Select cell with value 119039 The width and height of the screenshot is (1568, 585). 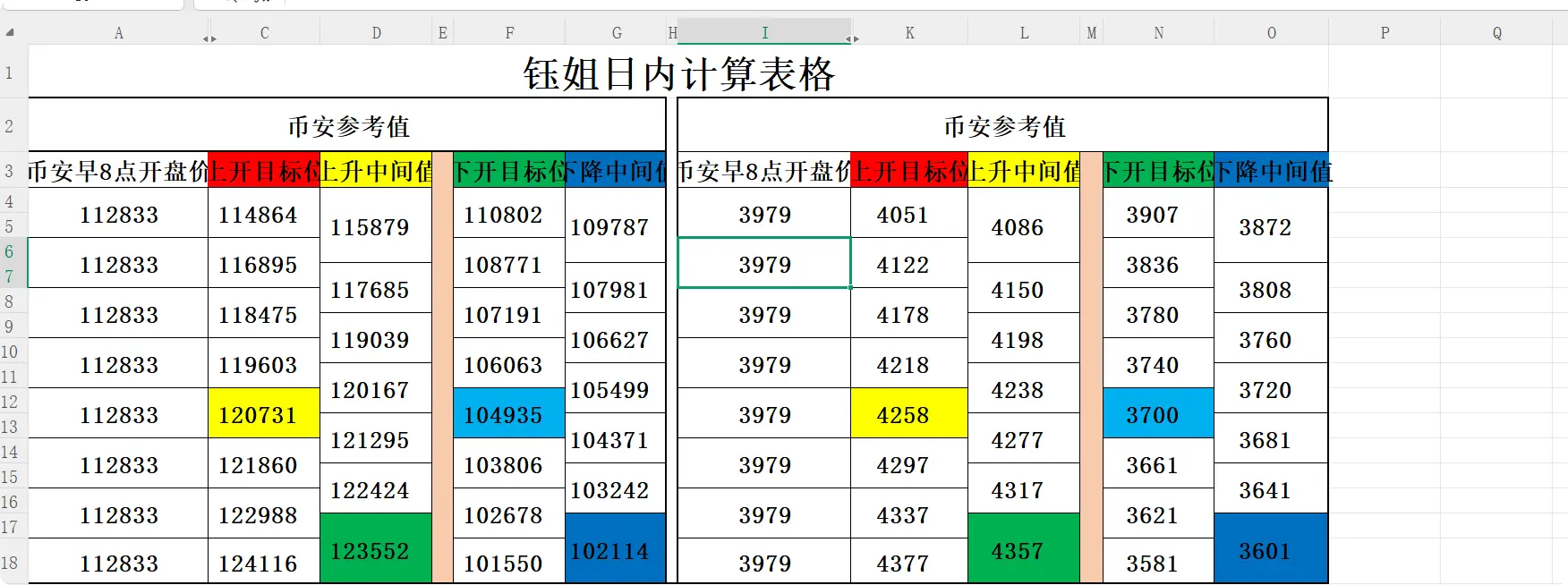pyautogui.click(x=376, y=338)
